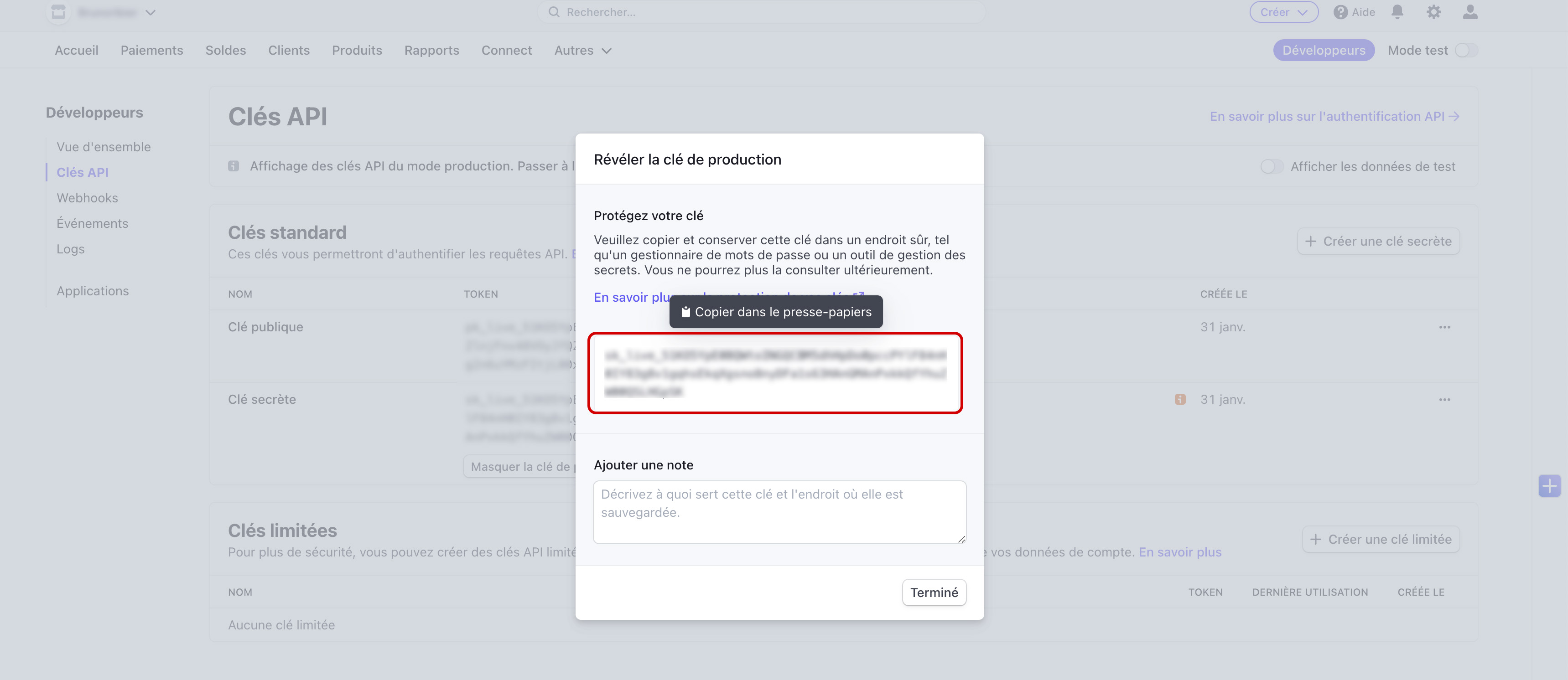
Task: Click the Aide help question-mark icon
Action: tap(1340, 12)
